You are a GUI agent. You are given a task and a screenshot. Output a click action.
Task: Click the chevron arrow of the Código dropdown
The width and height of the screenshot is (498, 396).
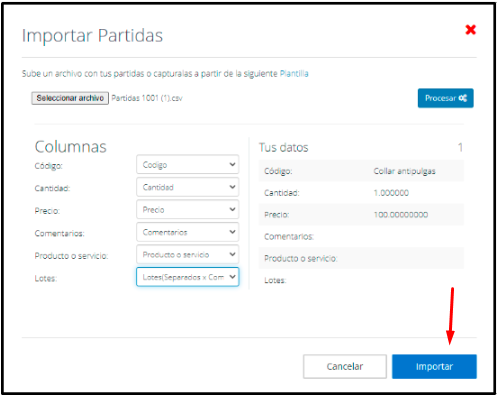point(232,164)
